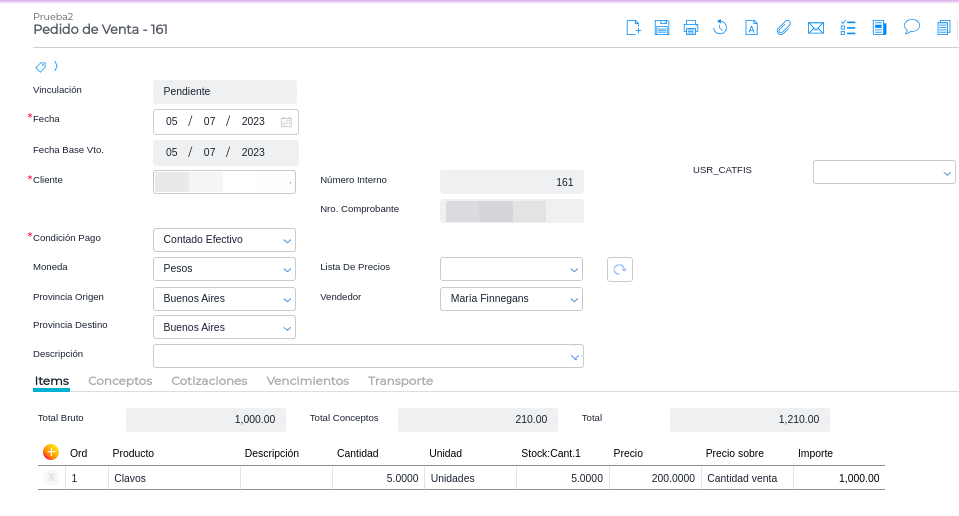Open the history clock icon
Screen dimensions: 959x516
pyautogui.click(x=720, y=28)
